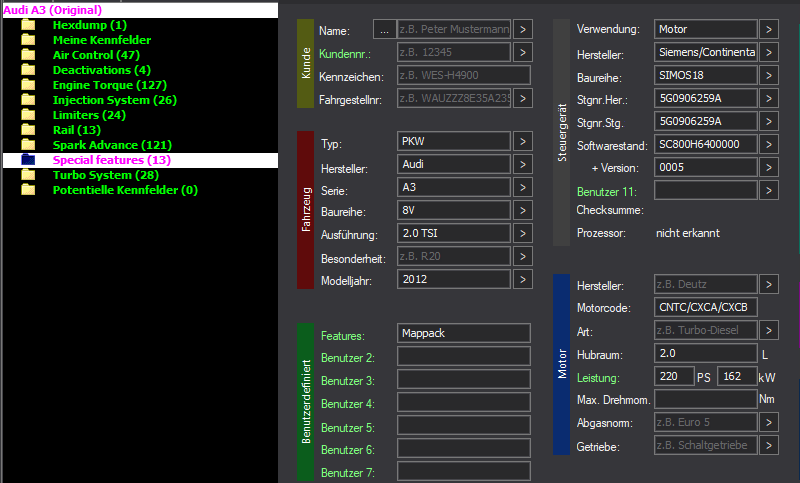Click the Benutzer 5 input field
The height and width of the screenshot is (483, 800).
pyautogui.click(x=464, y=425)
